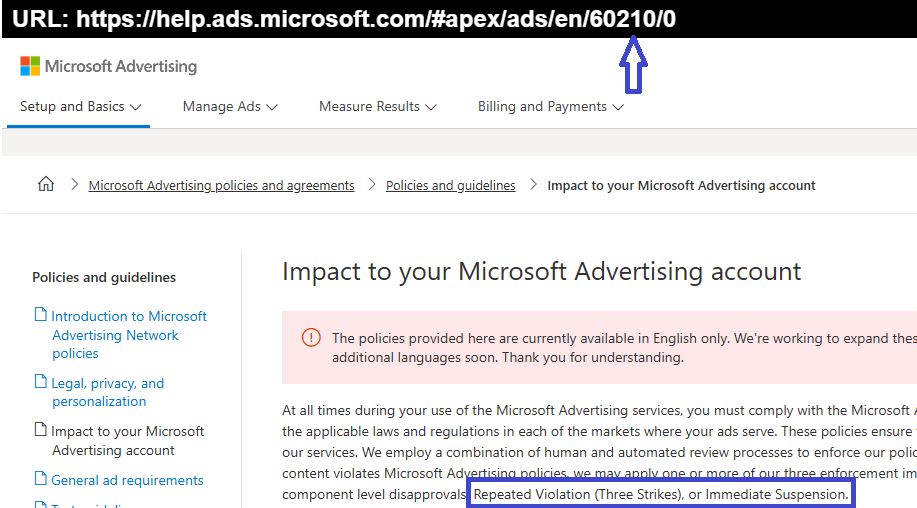Click the Policies and guidelines sidebar heading
Image resolution: width=917 pixels, height=508 pixels.
pyautogui.click(x=104, y=277)
